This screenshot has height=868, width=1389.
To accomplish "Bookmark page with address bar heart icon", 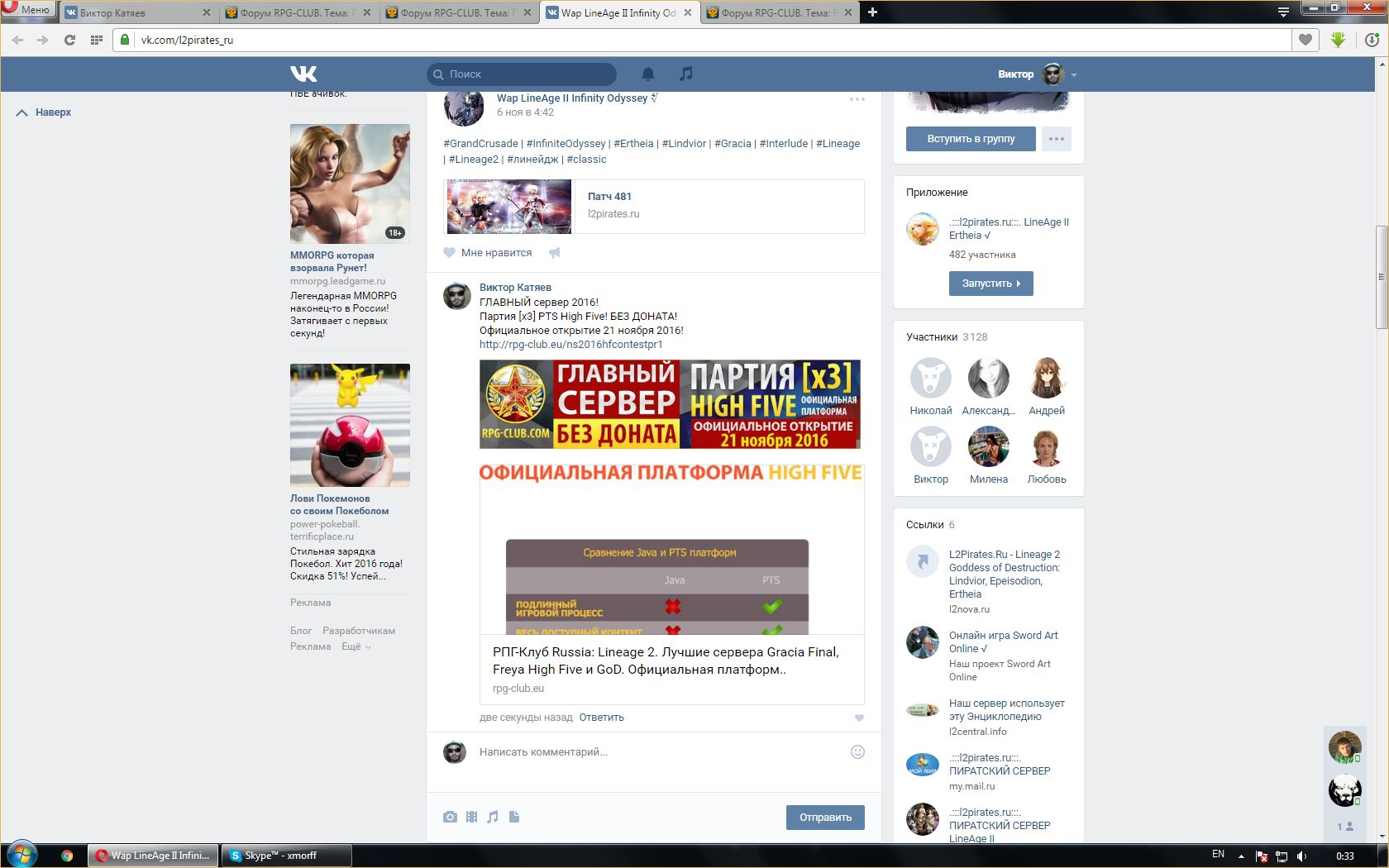I will point(1305,40).
